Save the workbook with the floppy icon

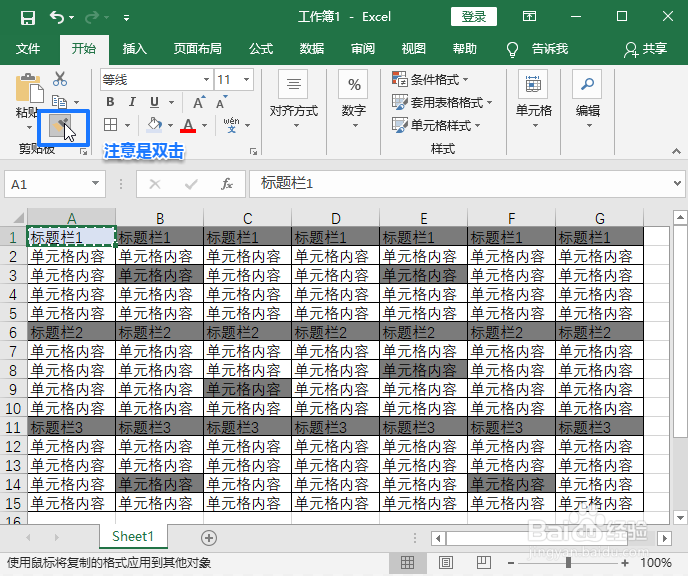pos(28,18)
